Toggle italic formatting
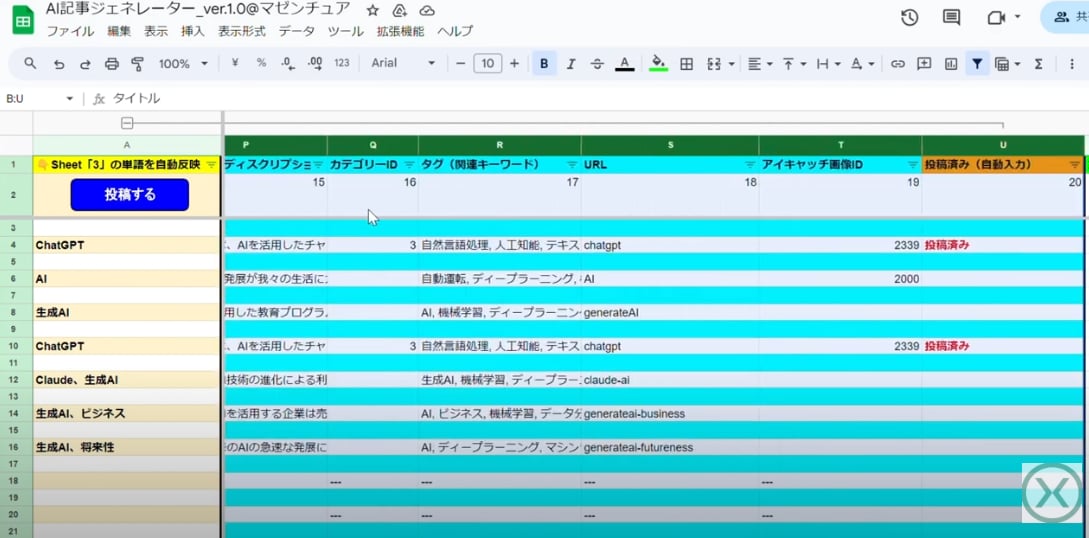Screen dimensions: 1089x538 pyautogui.click(x=571, y=64)
